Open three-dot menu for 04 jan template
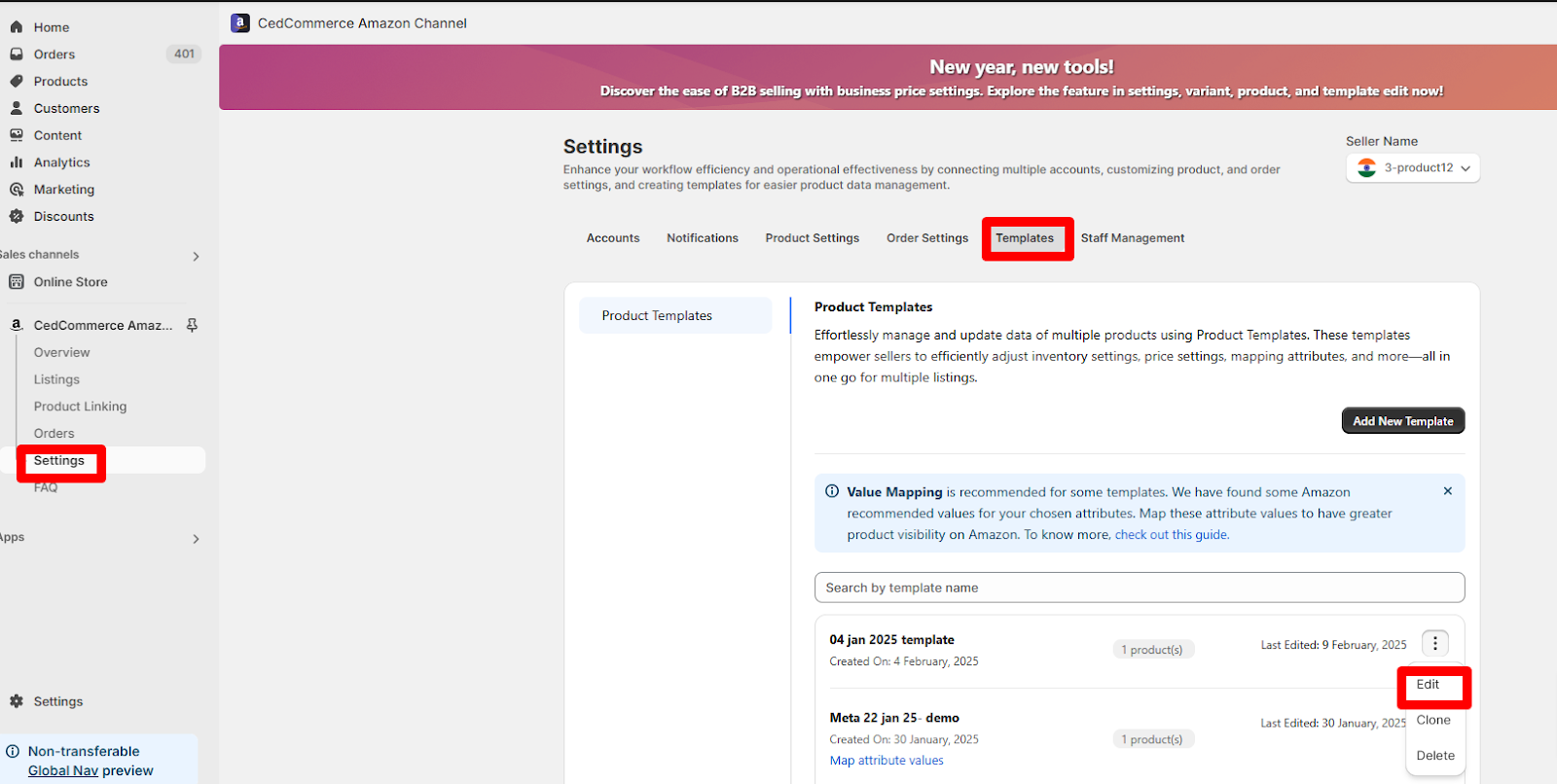This screenshot has width=1557, height=784. [x=1434, y=643]
